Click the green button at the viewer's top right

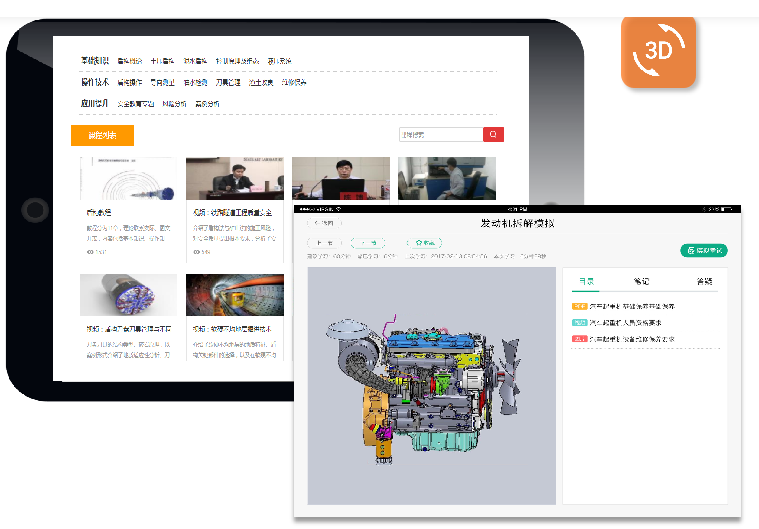point(703,250)
